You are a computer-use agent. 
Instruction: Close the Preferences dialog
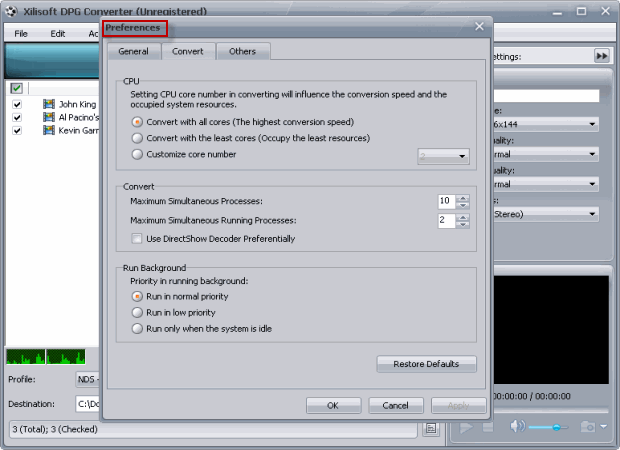(479, 26)
